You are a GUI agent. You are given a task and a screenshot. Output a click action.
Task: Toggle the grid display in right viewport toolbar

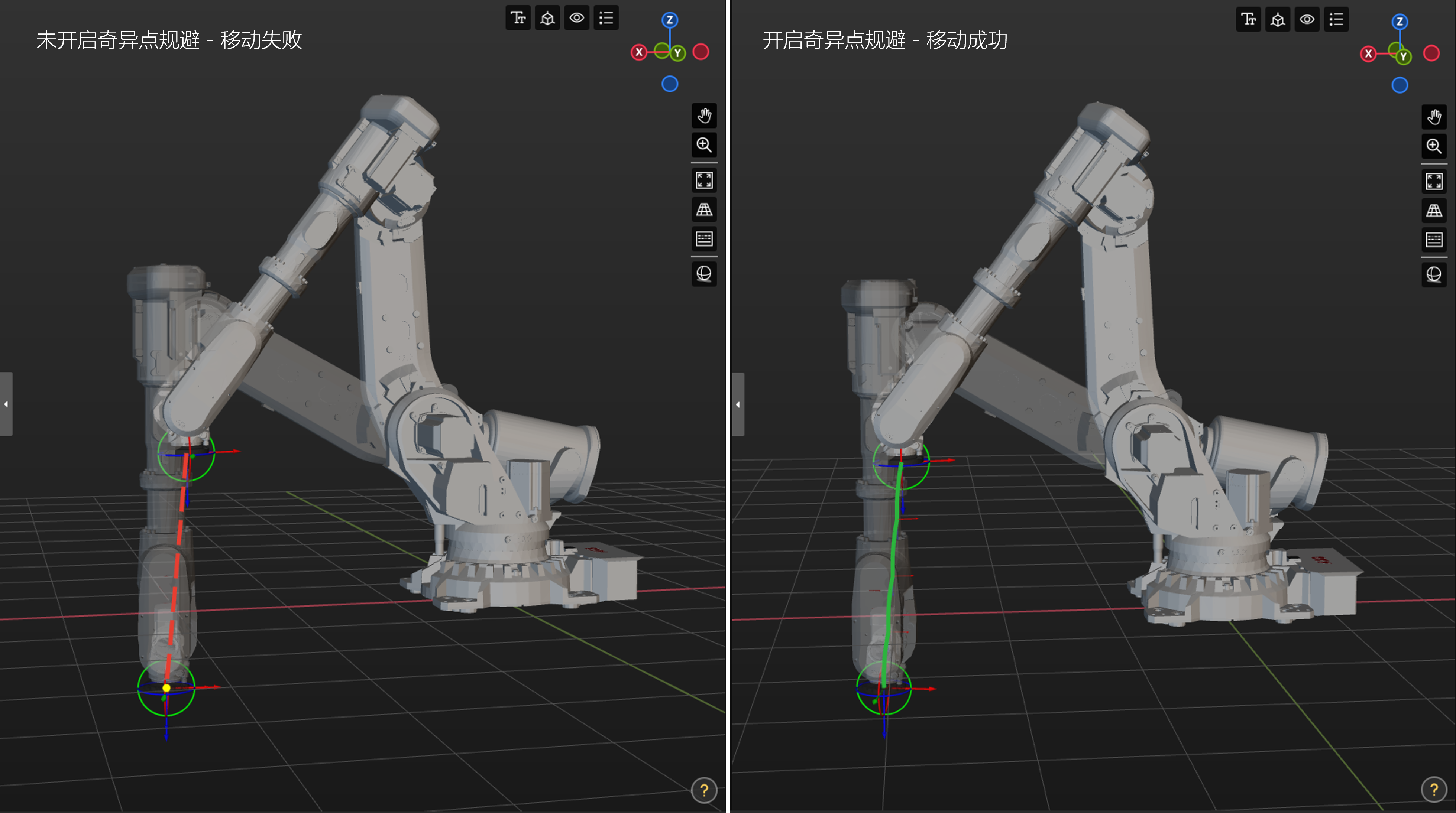pyautogui.click(x=1434, y=209)
